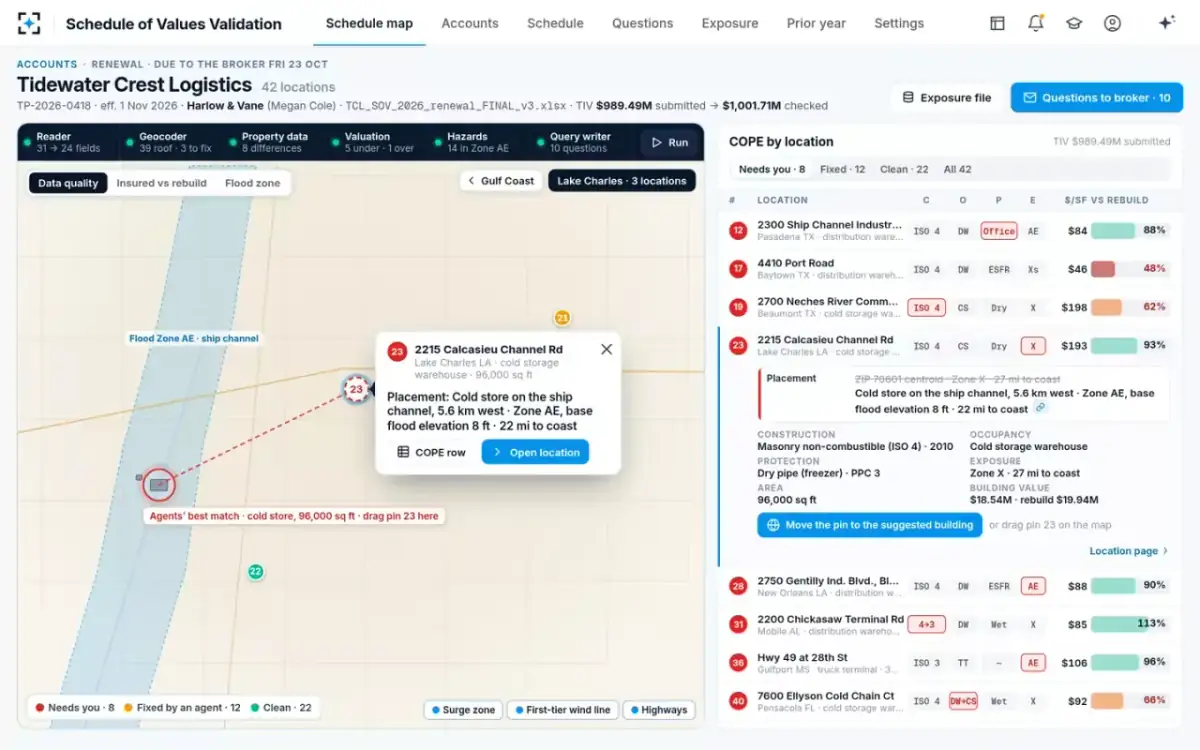1200x750 pixels.
Task: Click the X exposure flag on Calcasieu row
Action: (x=1032, y=346)
